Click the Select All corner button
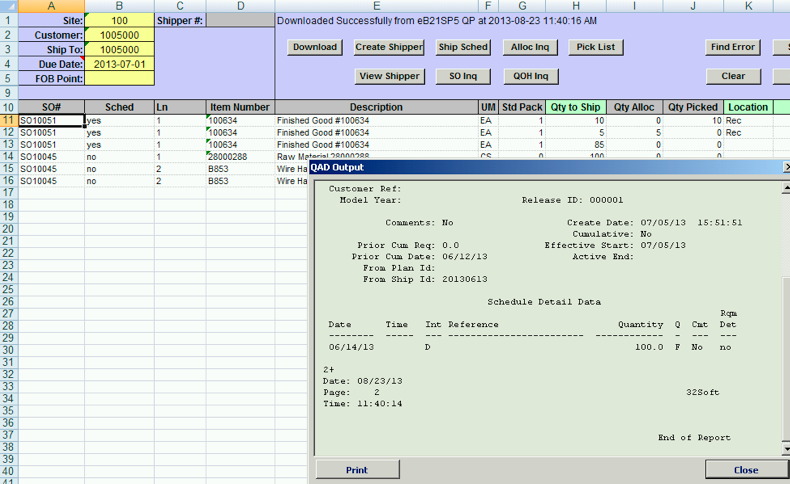The width and height of the screenshot is (790, 484). pos(9,6)
